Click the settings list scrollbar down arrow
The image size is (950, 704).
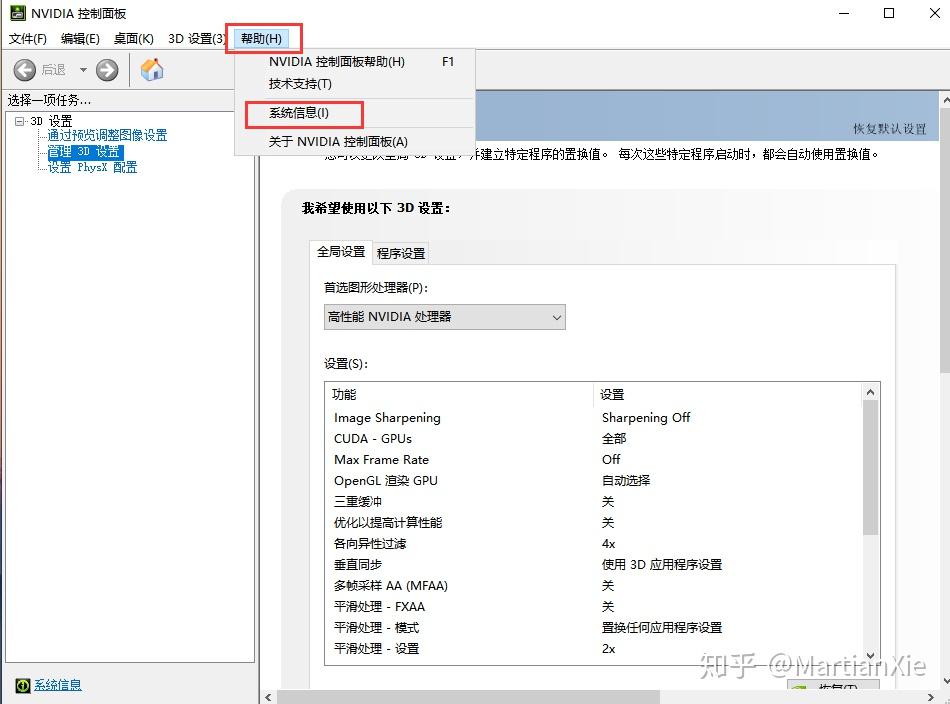pyautogui.click(x=870, y=654)
